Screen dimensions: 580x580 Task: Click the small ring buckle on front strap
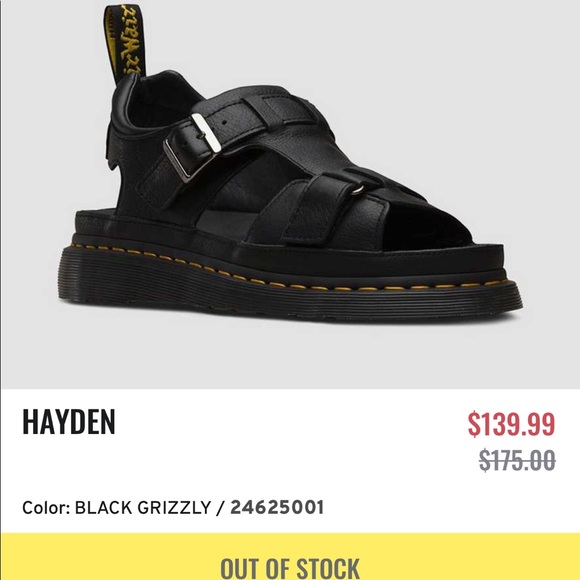[x=358, y=190]
